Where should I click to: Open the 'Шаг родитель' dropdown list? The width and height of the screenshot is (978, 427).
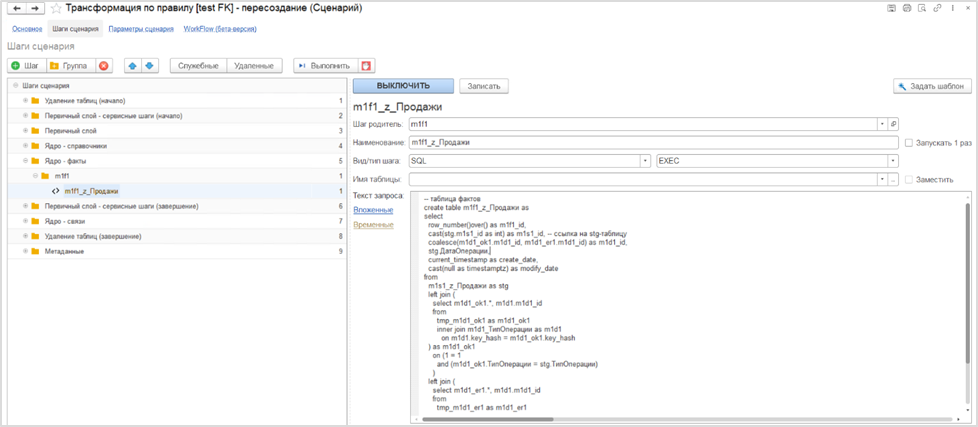tap(881, 124)
